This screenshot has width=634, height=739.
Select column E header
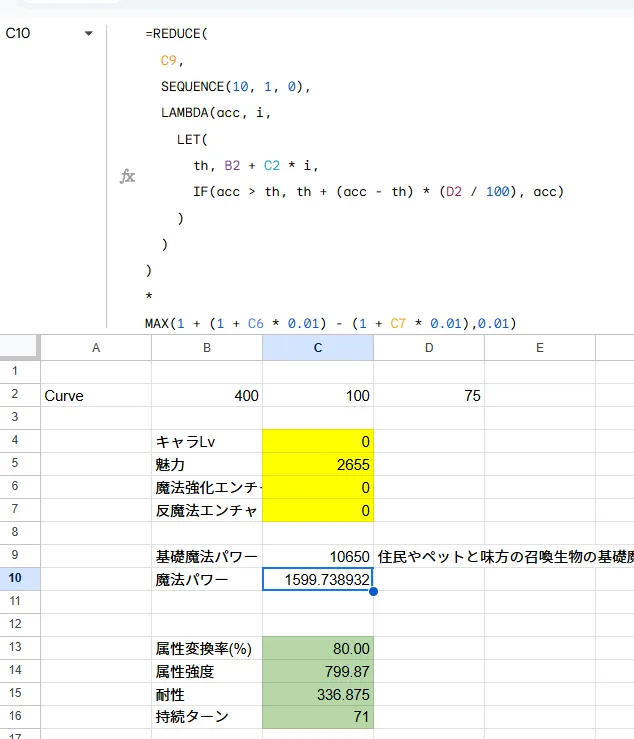point(539,347)
